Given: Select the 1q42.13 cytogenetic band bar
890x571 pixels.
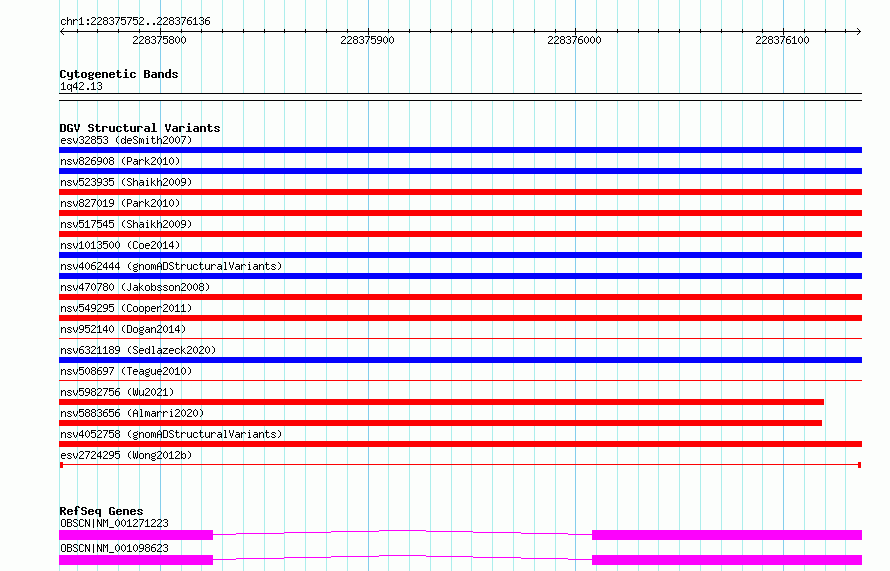Looking at the screenshot, I should 460,97.
